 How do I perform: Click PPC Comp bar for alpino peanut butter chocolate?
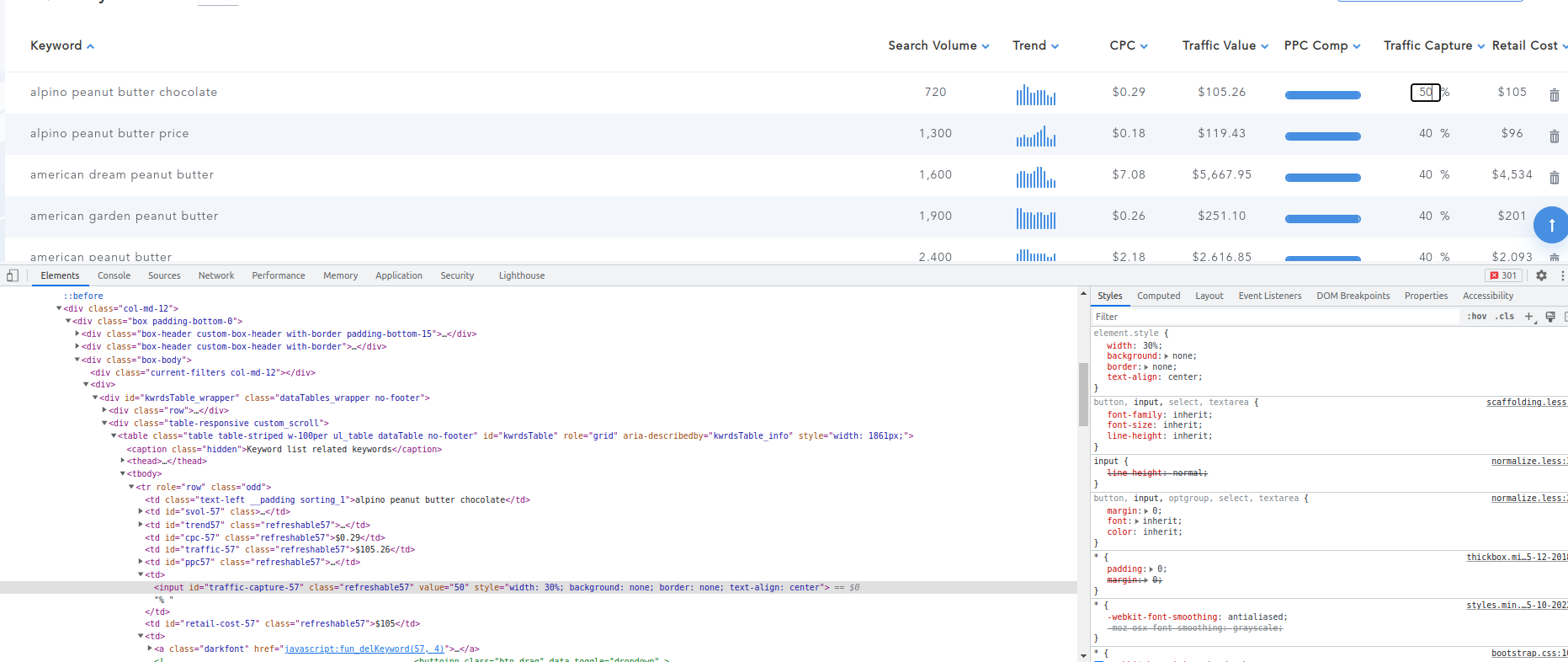pos(1322,95)
